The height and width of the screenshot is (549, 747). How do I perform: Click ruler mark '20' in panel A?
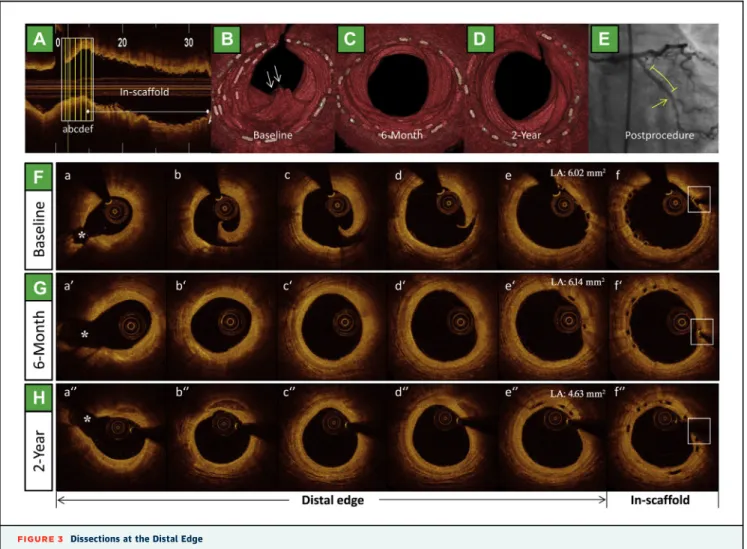click(x=122, y=42)
